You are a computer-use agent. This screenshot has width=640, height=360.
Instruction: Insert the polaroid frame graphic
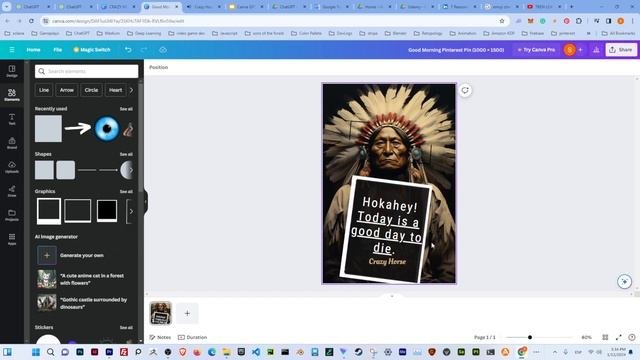[49, 211]
